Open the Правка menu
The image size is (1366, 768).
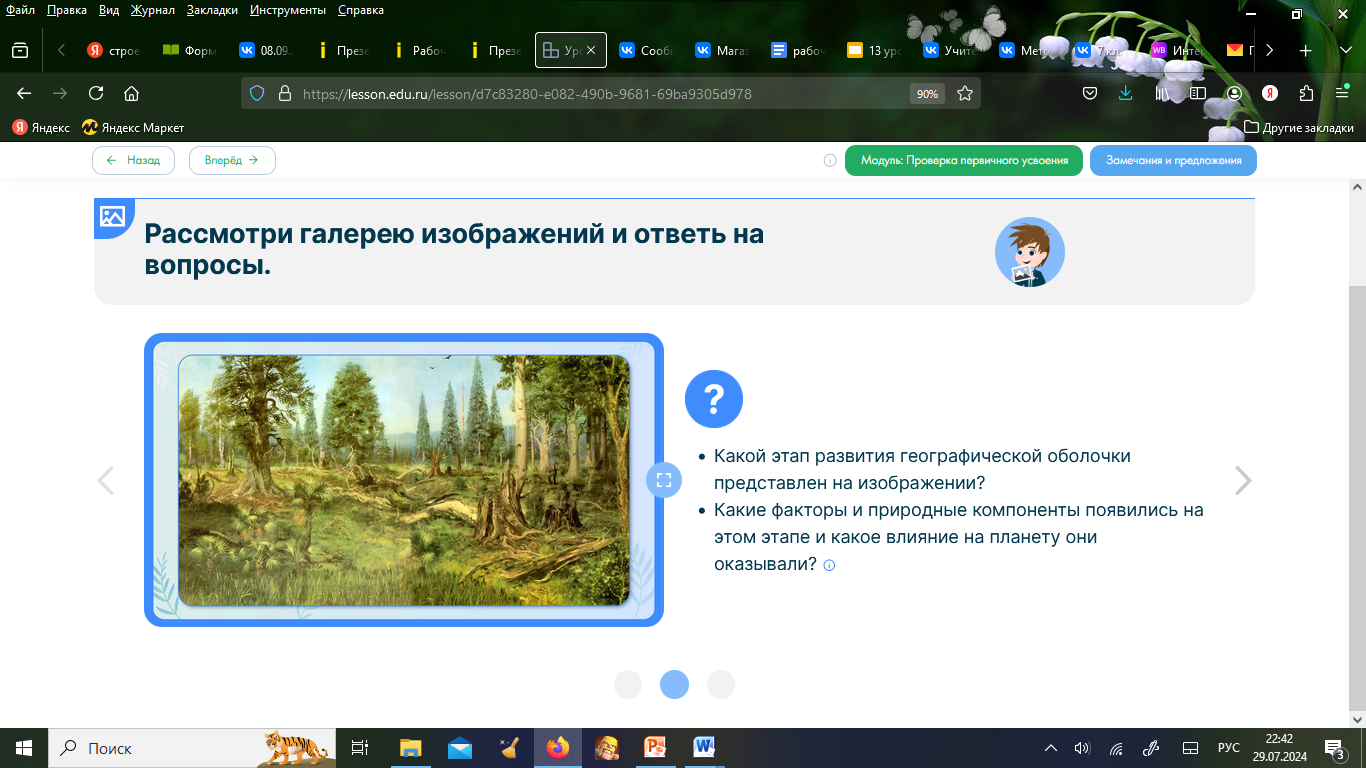pyautogui.click(x=67, y=10)
